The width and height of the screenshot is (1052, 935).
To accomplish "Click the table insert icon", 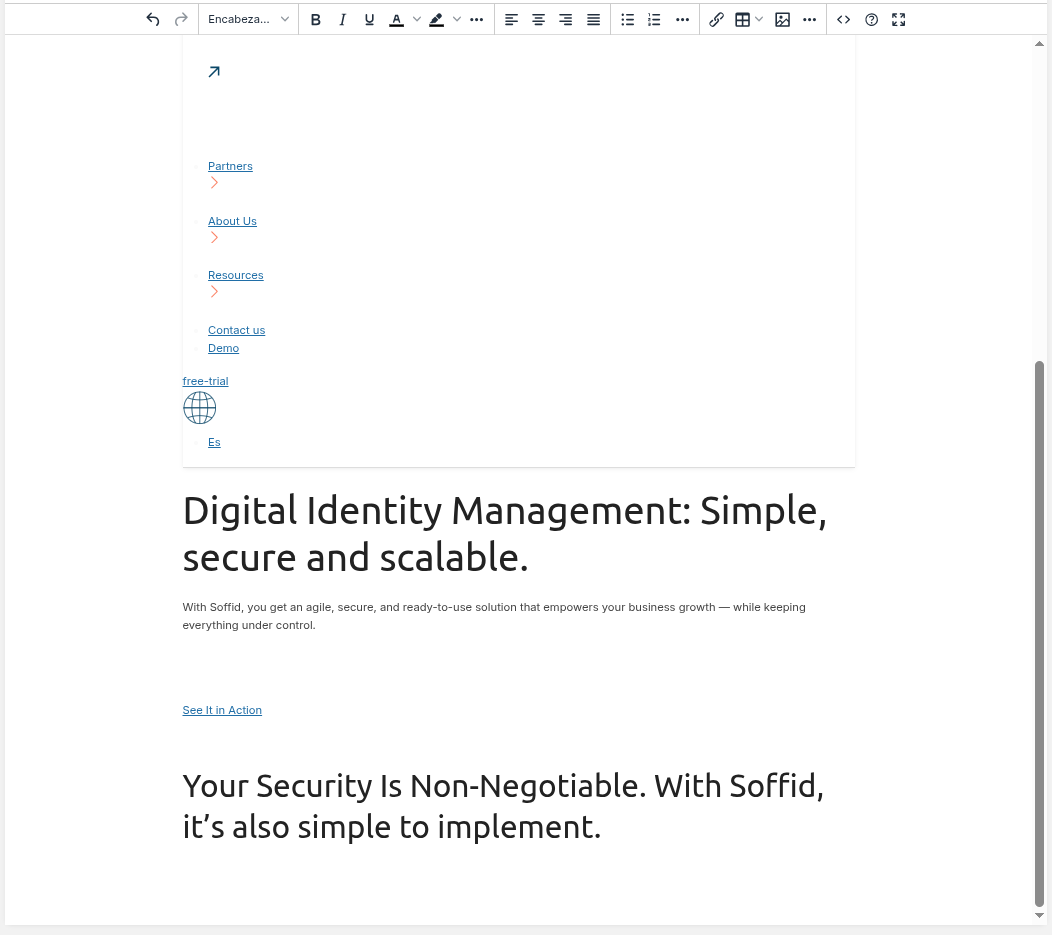I will (x=742, y=19).
